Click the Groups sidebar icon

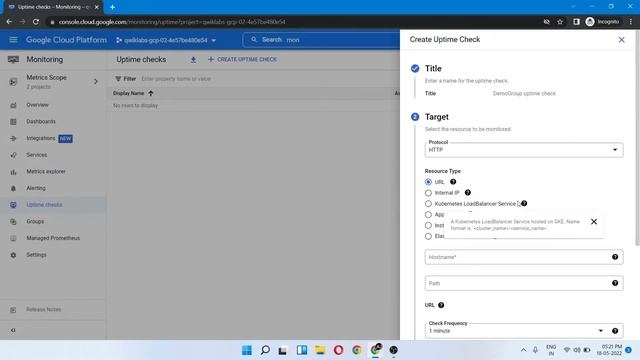point(13,222)
